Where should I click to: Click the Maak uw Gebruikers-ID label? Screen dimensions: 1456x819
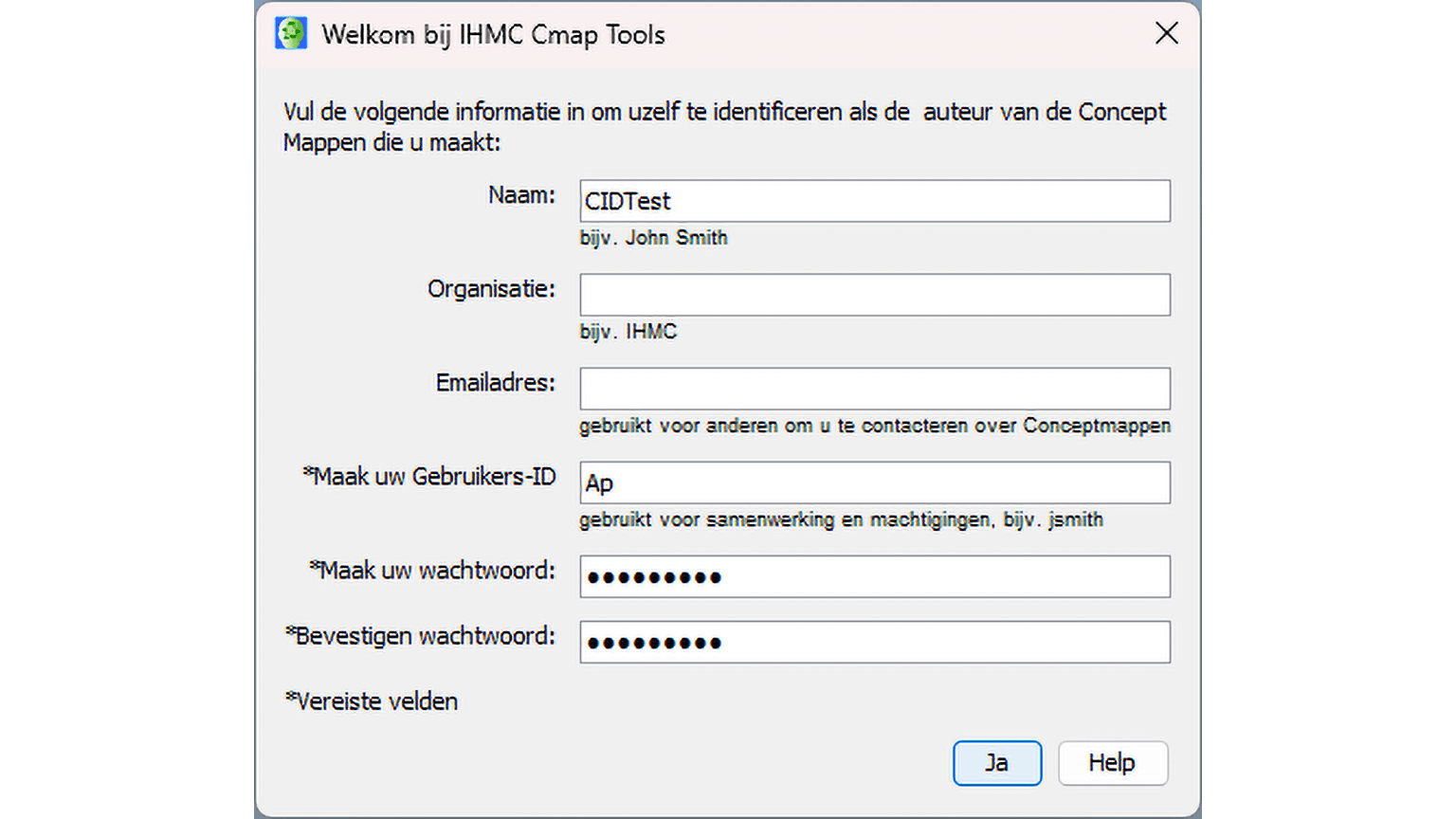(429, 477)
